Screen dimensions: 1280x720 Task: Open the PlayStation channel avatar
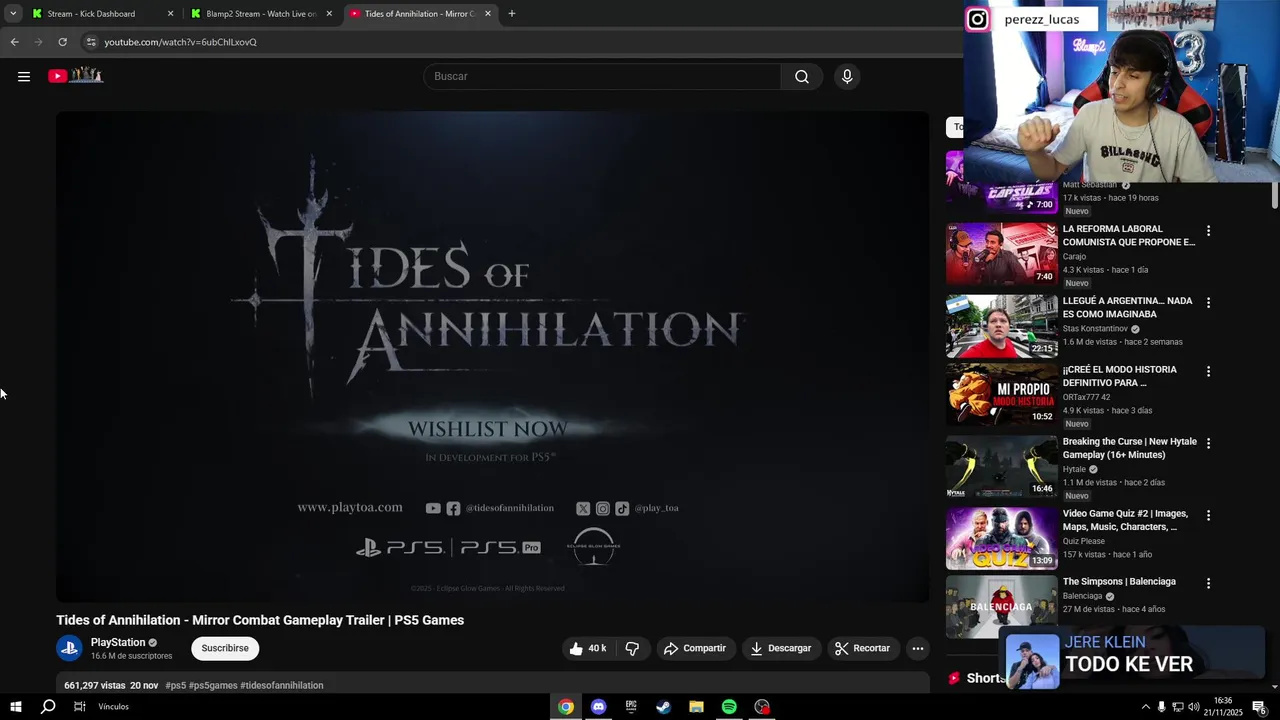point(69,648)
